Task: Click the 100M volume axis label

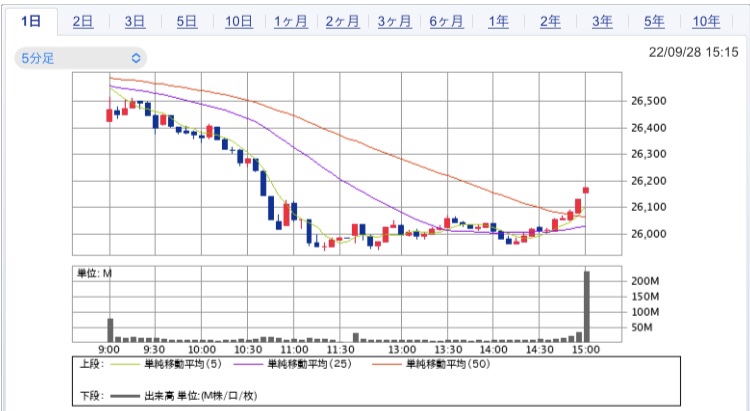Action: click(645, 312)
